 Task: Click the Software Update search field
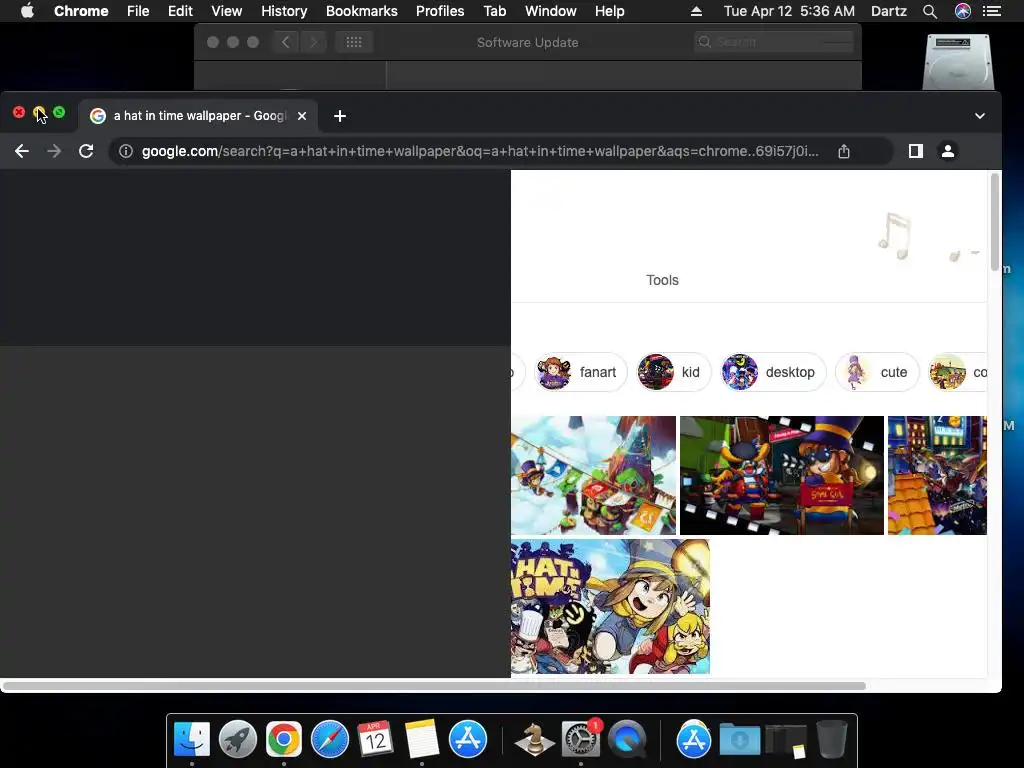[774, 42]
